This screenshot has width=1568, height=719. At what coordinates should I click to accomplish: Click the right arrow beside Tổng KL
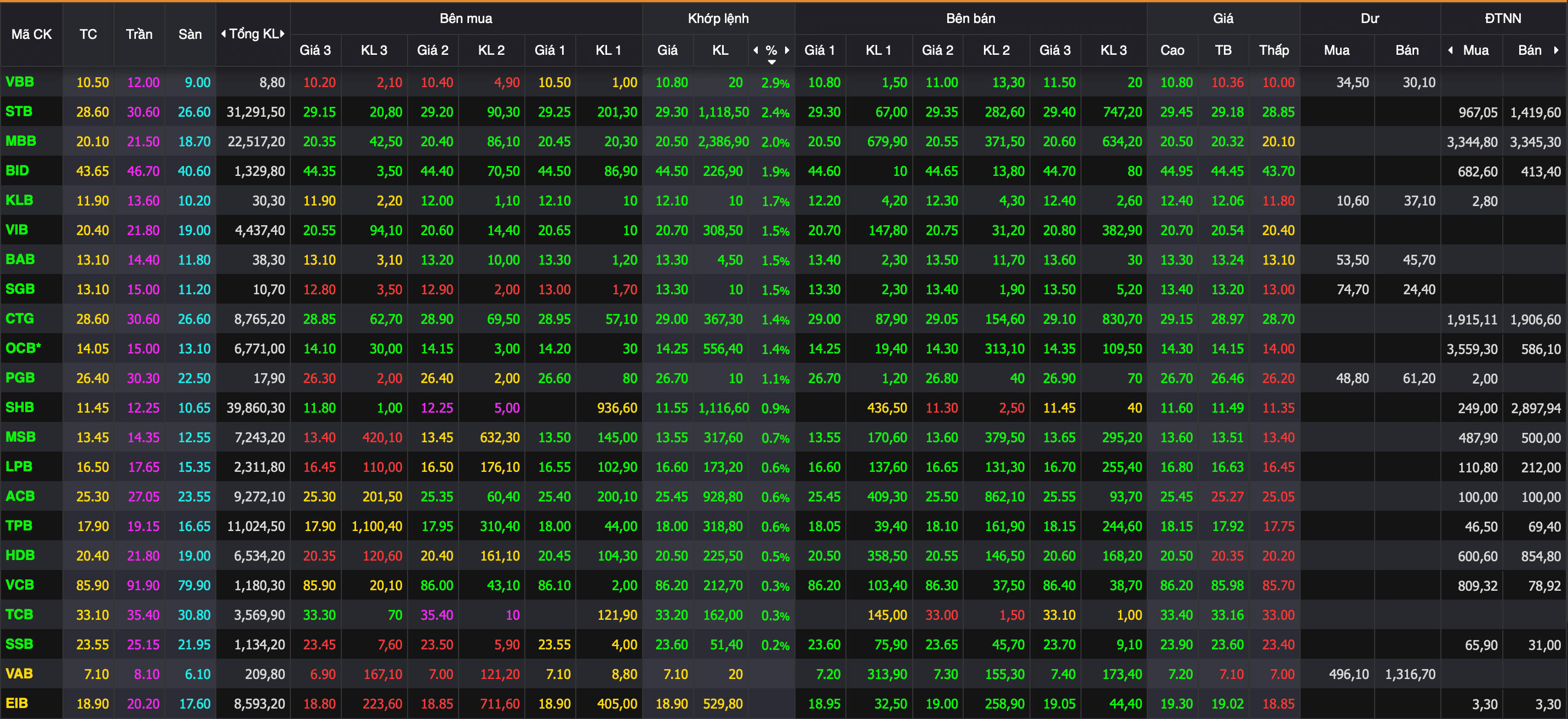283,34
